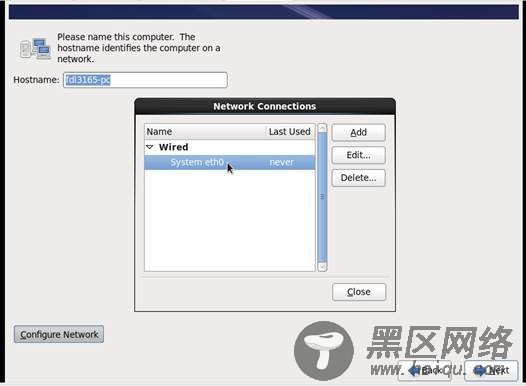Click the network computers icon beside hostname prompt
Image resolution: width=526 pixels, height=386 pixels.
click(35, 49)
